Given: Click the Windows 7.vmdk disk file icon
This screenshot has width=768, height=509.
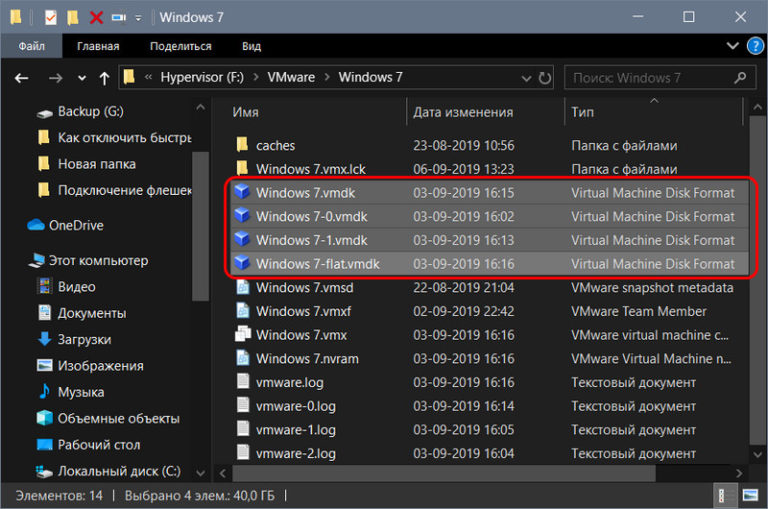Looking at the screenshot, I should point(241,193).
